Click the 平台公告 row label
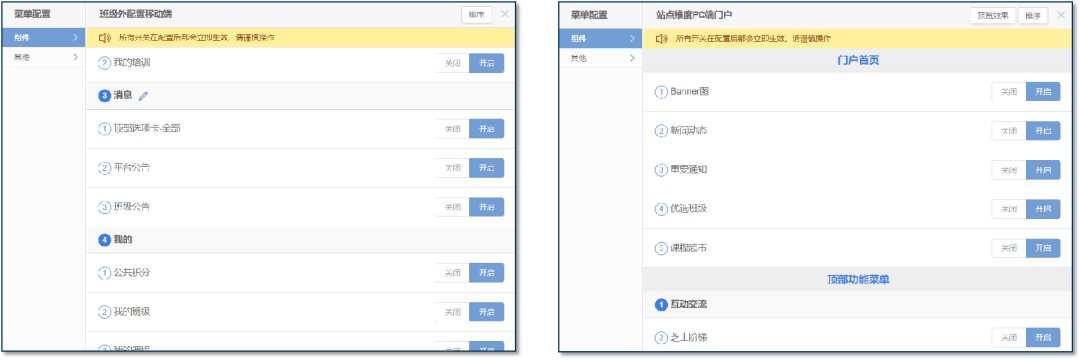 point(132,168)
